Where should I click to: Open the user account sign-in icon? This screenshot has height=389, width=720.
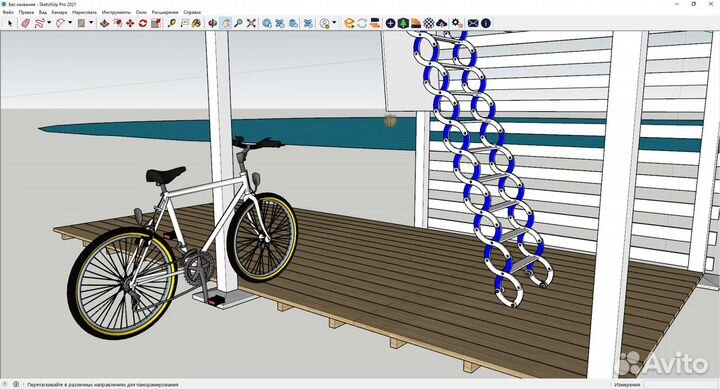click(x=325, y=23)
